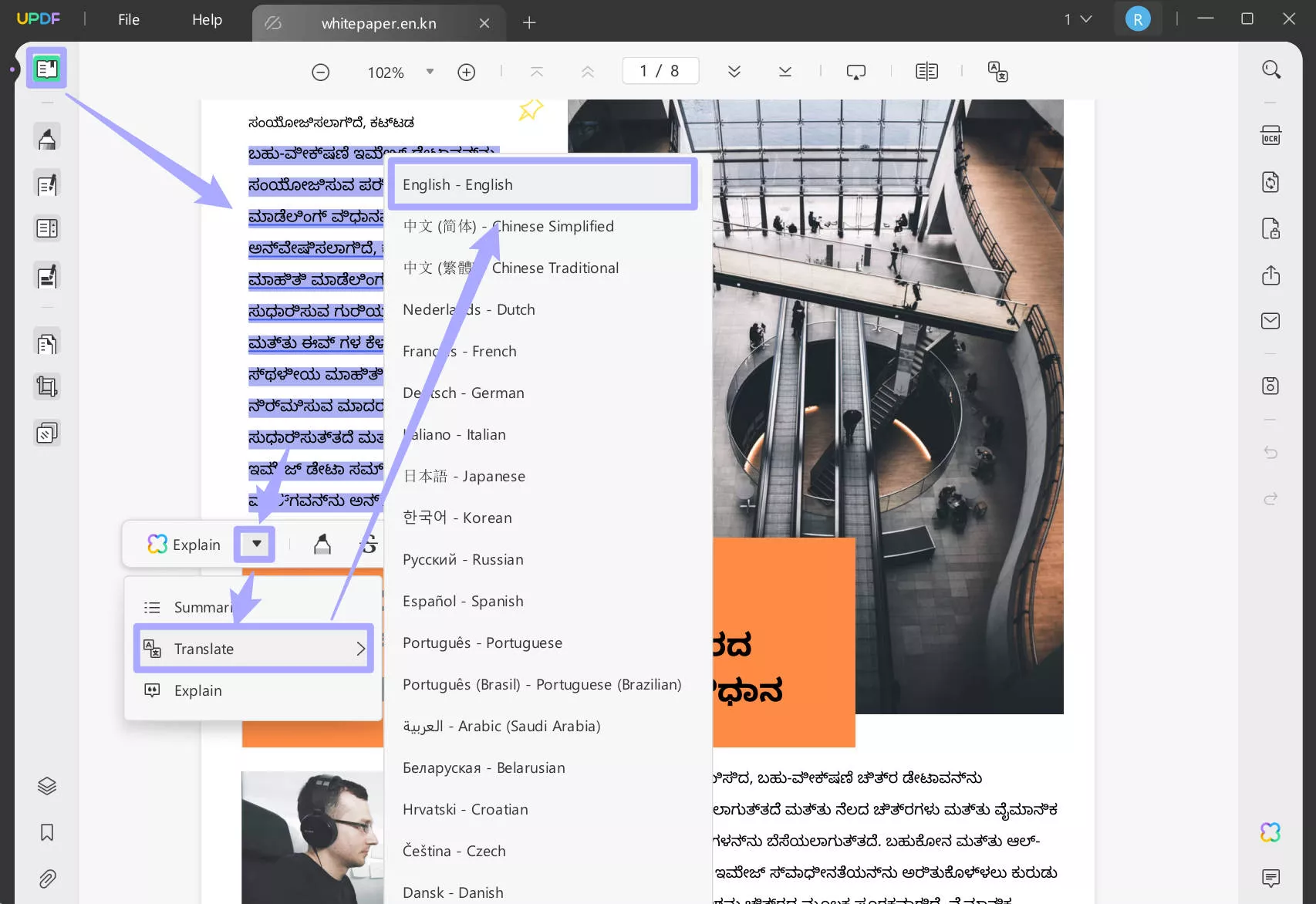Open the Convert PDF tool
The width and height of the screenshot is (1316, 904).
(x=1270, y=182)
